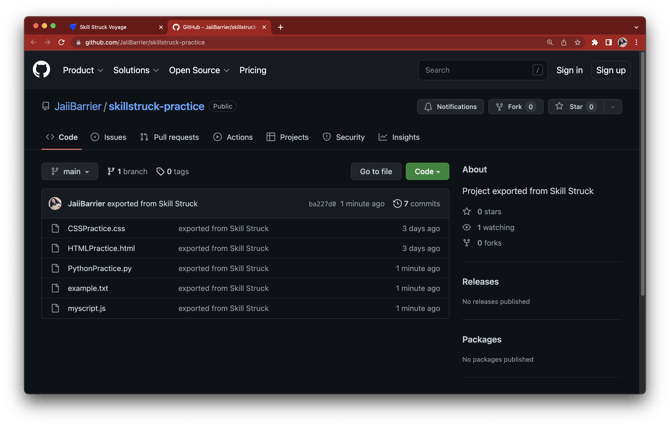Screen dimensions: 670x426
Task: Click the browser address bar URL
Action: (145, 42)
